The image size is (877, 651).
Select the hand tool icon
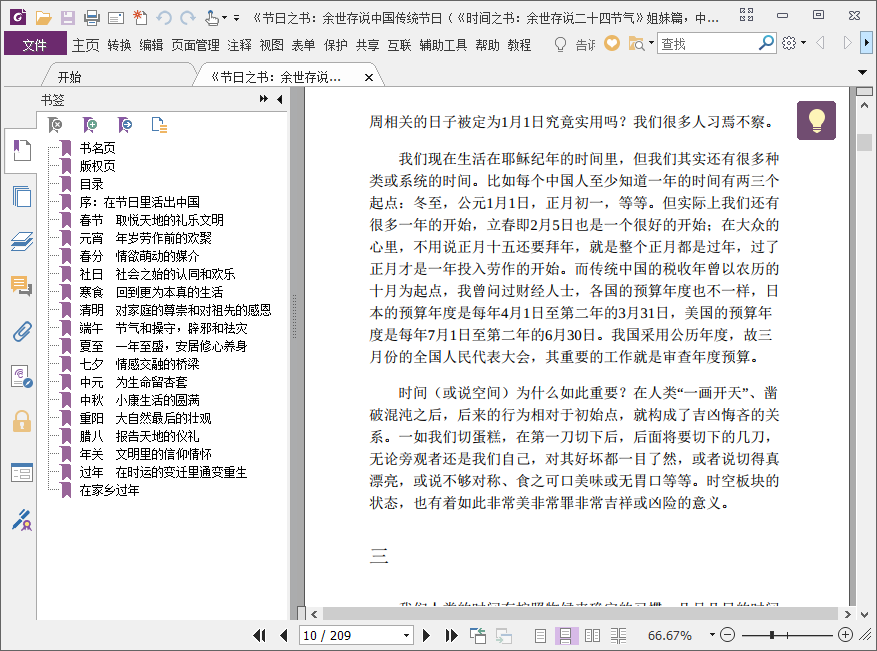click(x=211, y=18)
